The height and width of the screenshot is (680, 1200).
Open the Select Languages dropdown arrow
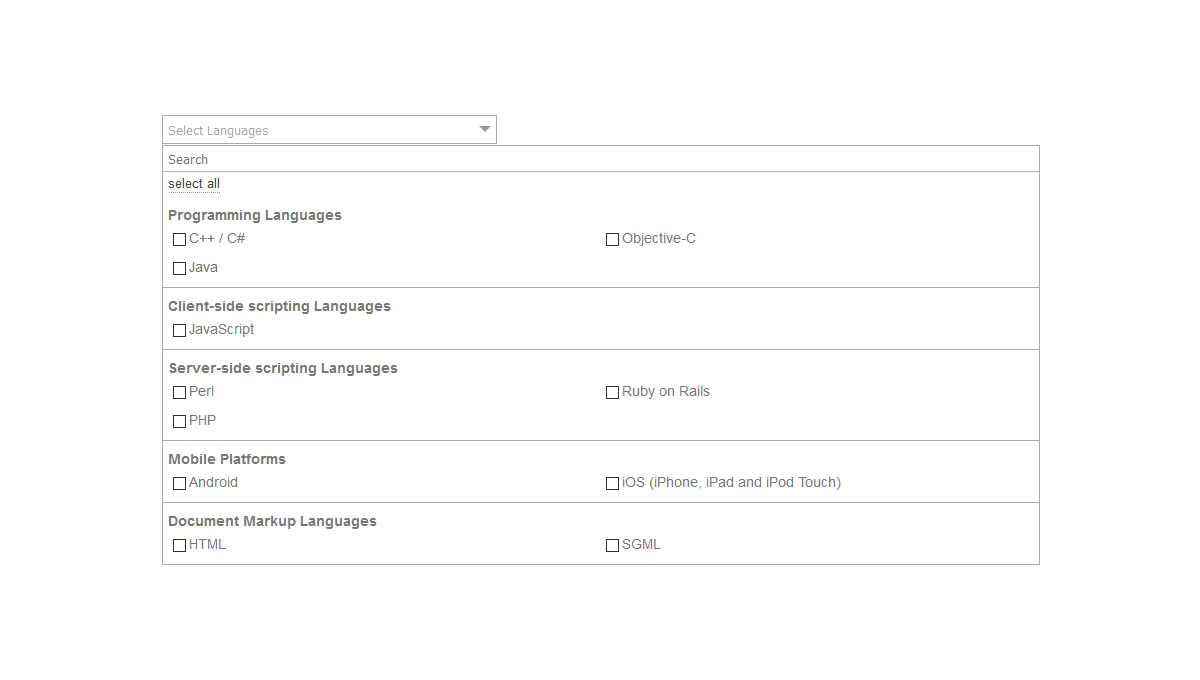(483, 129)
